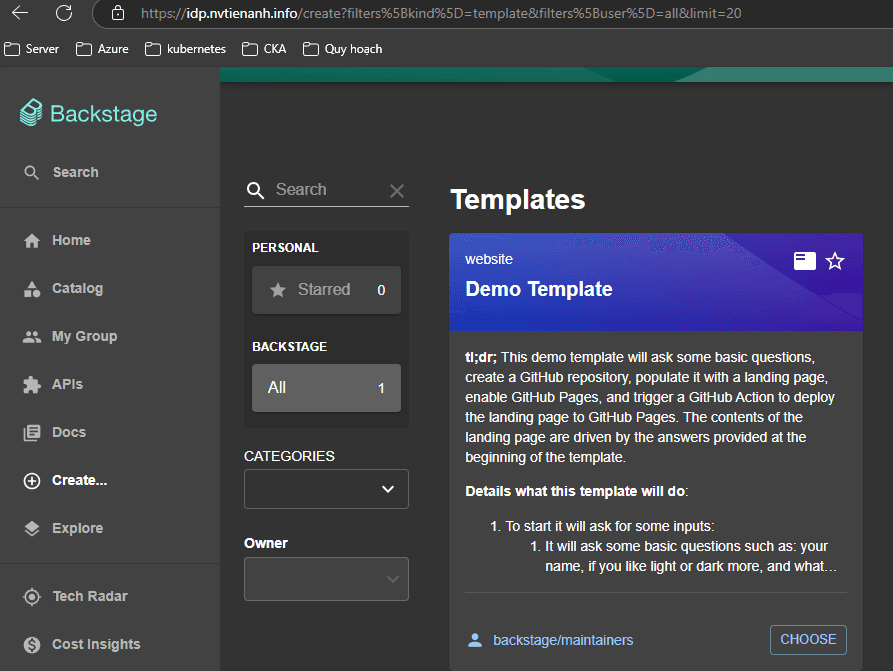893x671 pixels.
Task: Go to Home in sidebar
Action: click(70, 240)
